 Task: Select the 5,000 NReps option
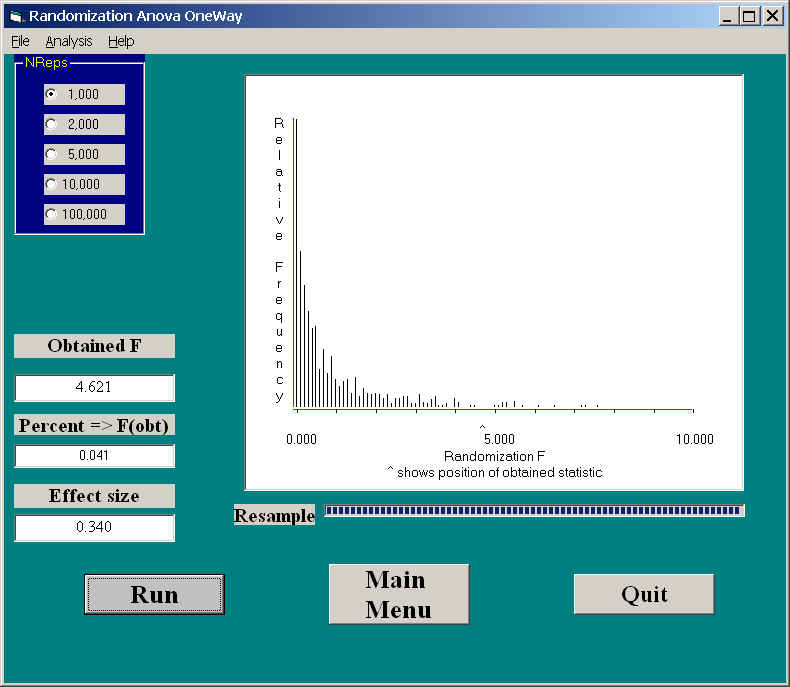point(51,154)
